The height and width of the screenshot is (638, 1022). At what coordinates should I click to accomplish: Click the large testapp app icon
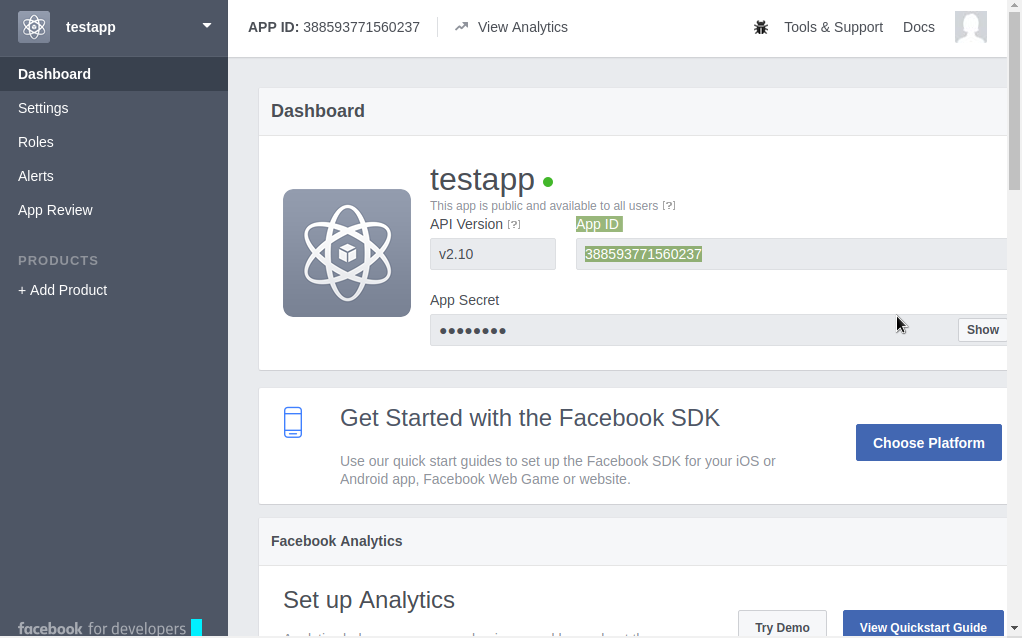(347, 253)
